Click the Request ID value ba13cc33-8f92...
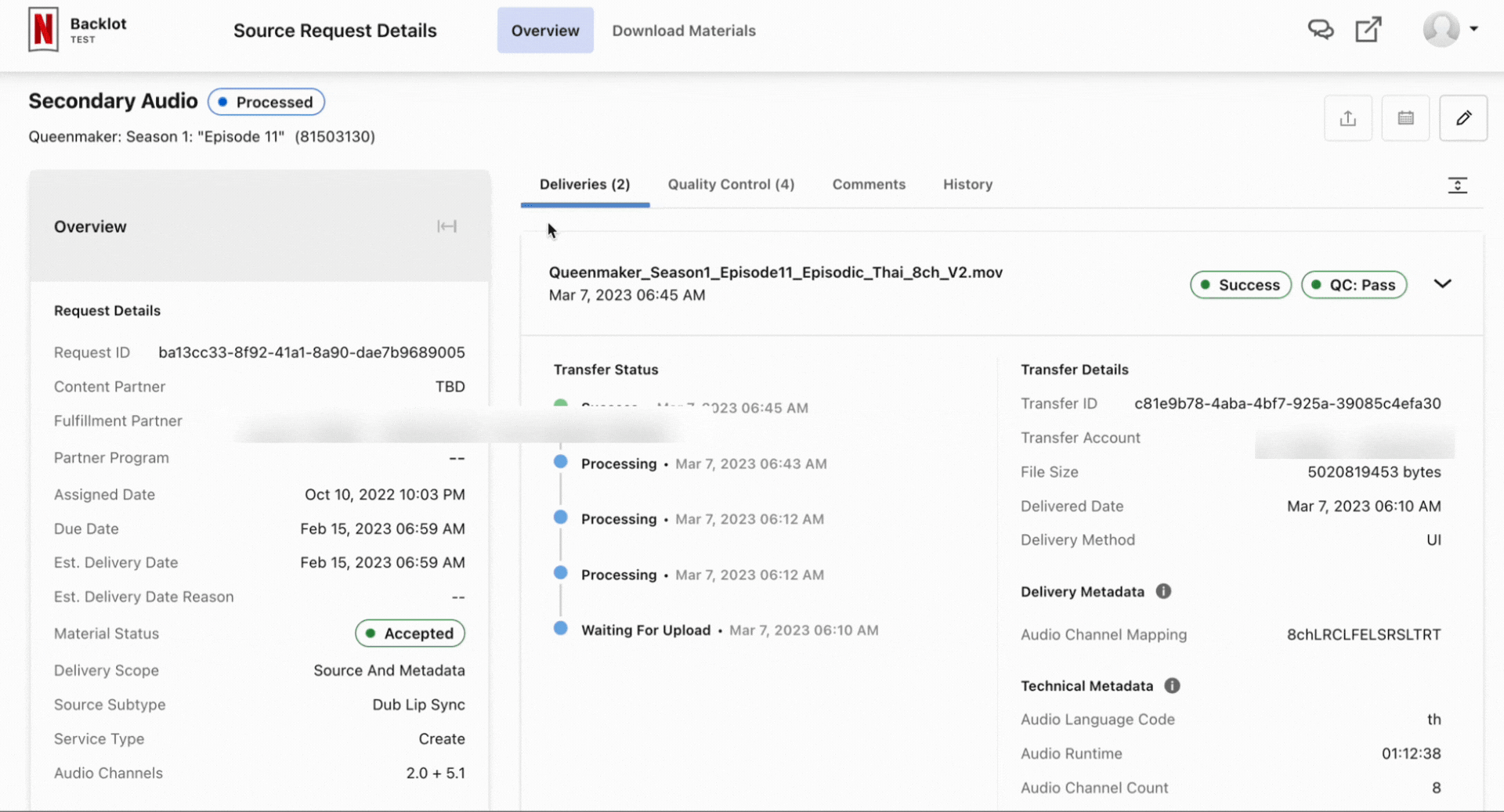This screenshot has height=812, width=1504. (312, 352)
